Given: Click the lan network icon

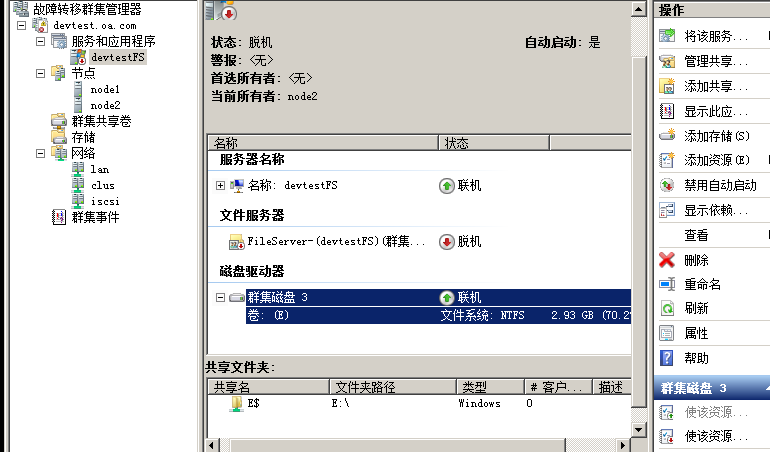Looking at the screenshot, I should click(78, 169).
